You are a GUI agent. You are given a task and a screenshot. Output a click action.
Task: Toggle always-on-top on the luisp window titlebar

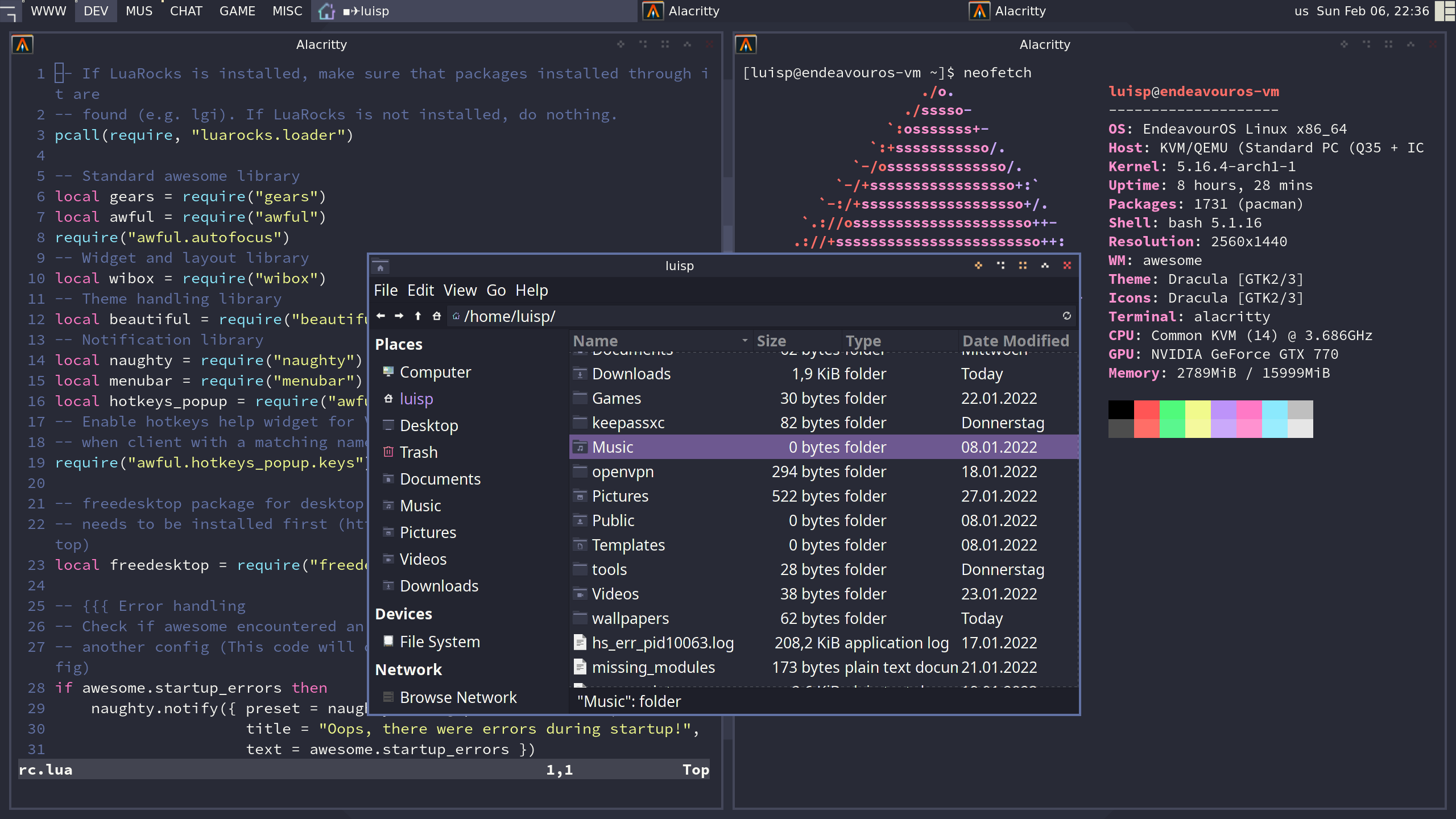(x=1045, y=266)
